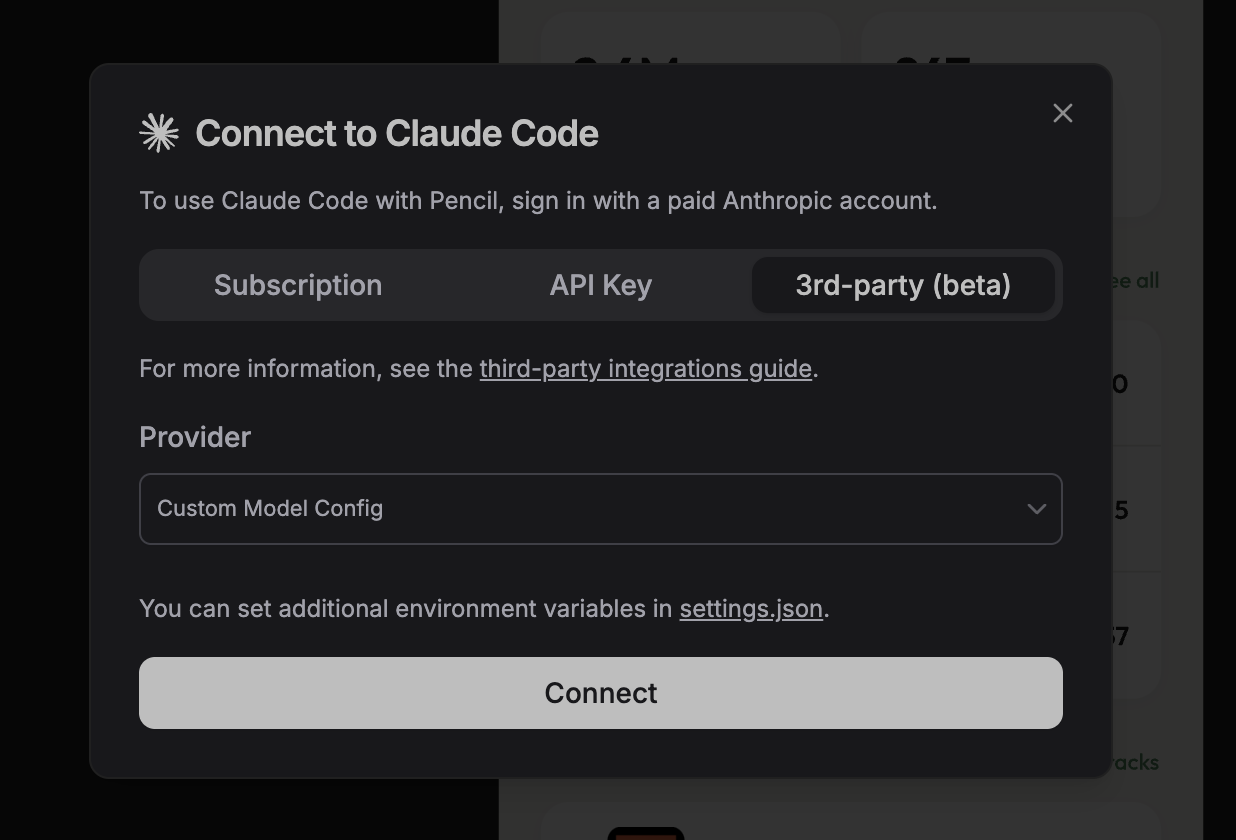Choose the 3rd-party (beta) tab
1236x840 pixels.
click(x=903, y=285)
